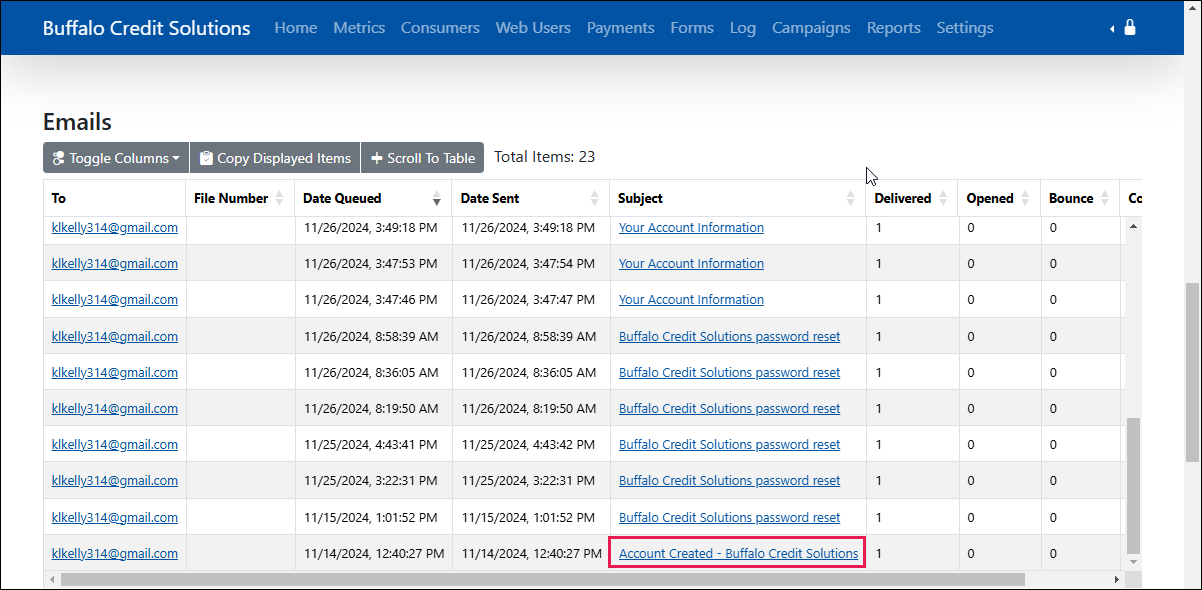The width and height of the screenshot is (1202, 590).
Task: Open Your Account Information email queued 3:47:46 PM
Action: [691, 299]
